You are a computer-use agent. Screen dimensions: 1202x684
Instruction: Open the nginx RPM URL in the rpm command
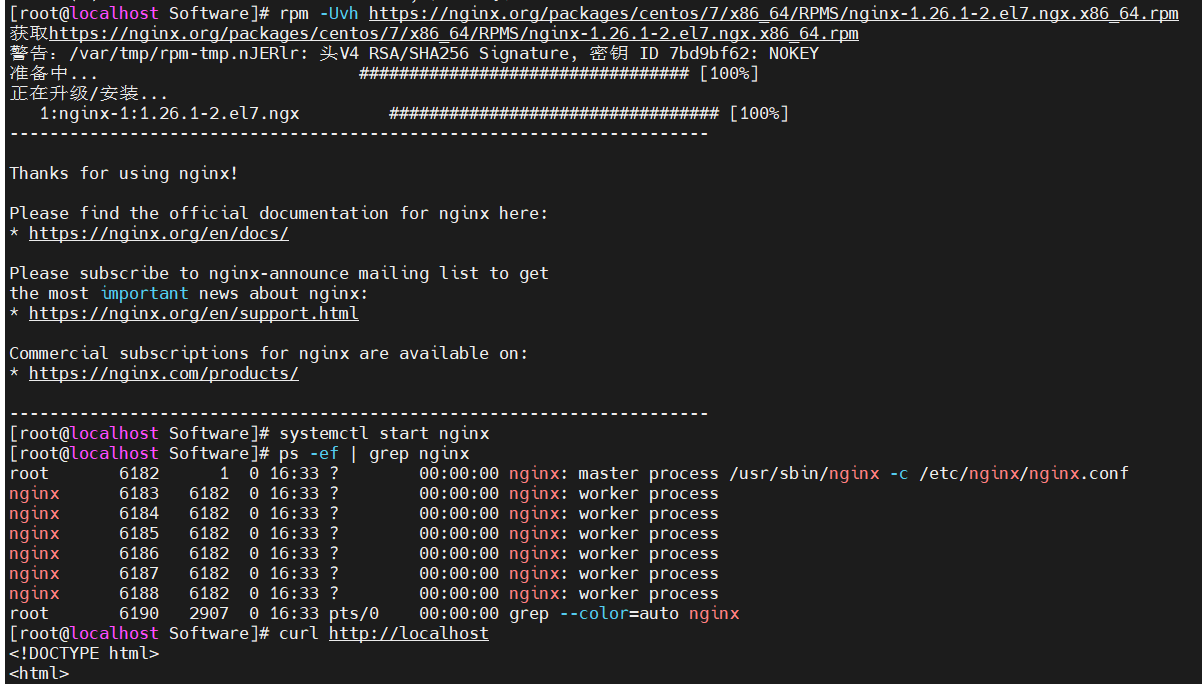click(773, 14)
